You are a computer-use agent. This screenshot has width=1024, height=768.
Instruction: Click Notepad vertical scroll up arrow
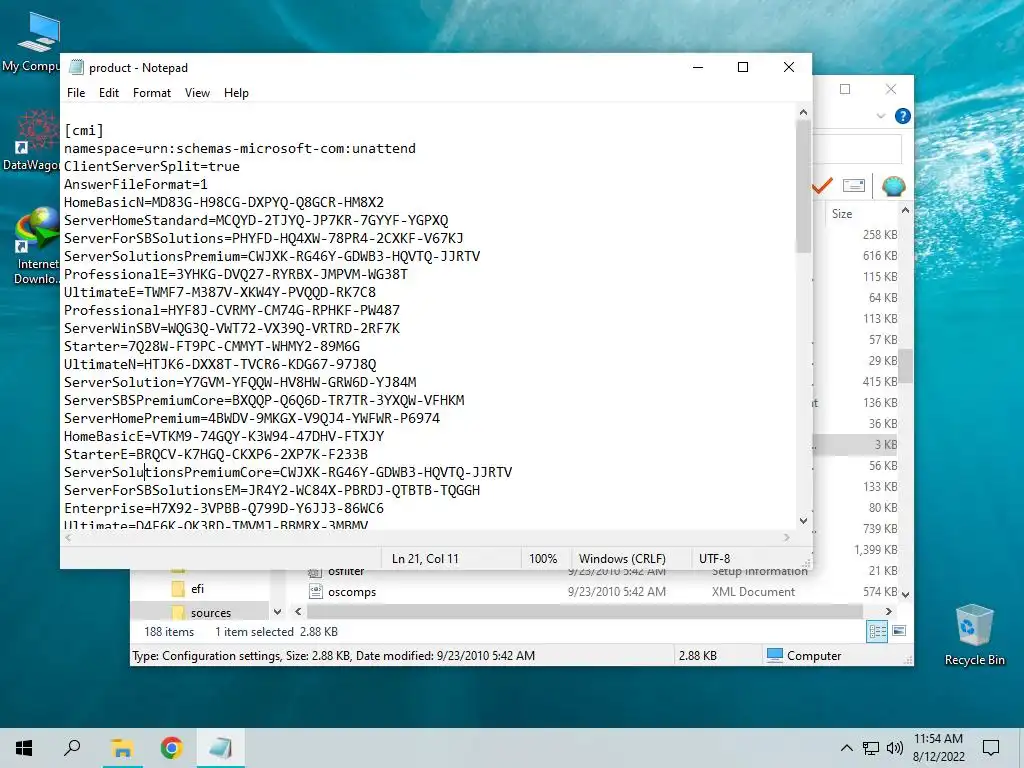(803, 112)
